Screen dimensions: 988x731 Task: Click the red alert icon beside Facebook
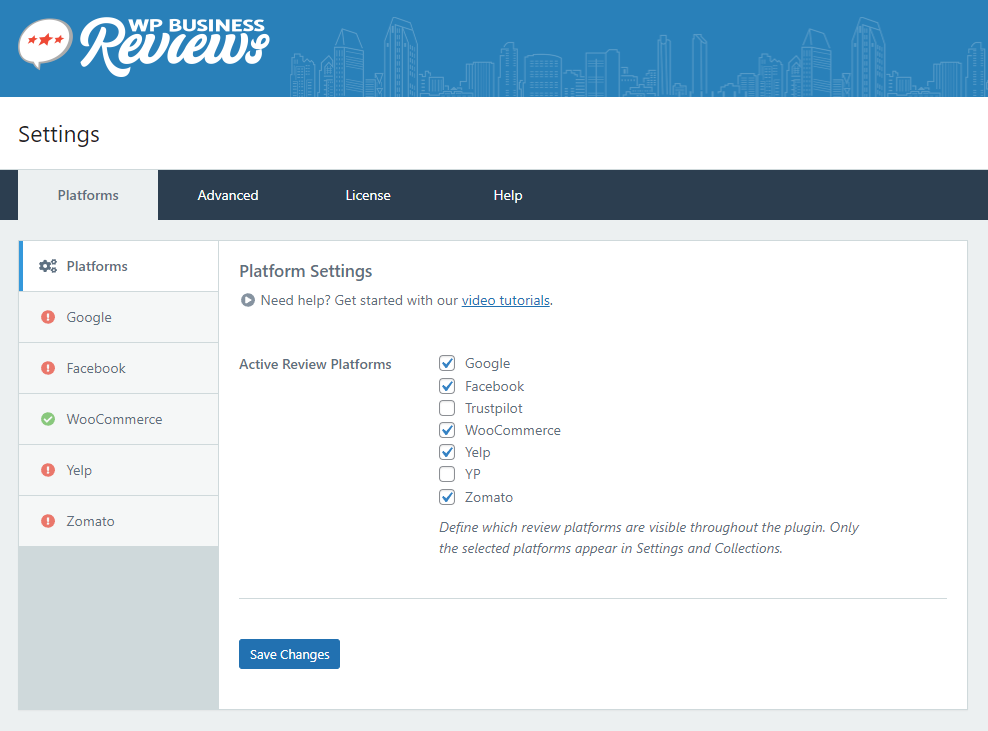coord(47,368)
